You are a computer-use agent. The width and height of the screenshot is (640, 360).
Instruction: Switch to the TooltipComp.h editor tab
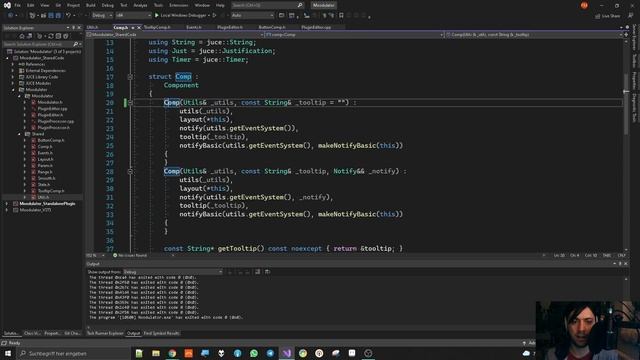pyautogui.click(x=157, y=27)
